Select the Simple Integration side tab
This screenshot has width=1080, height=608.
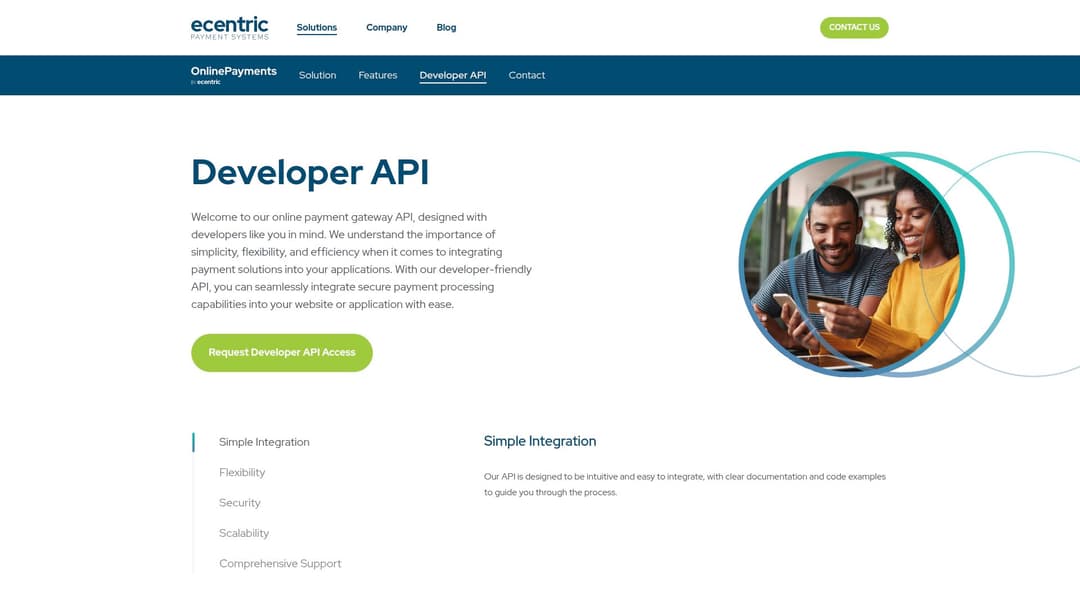point(264,442)
